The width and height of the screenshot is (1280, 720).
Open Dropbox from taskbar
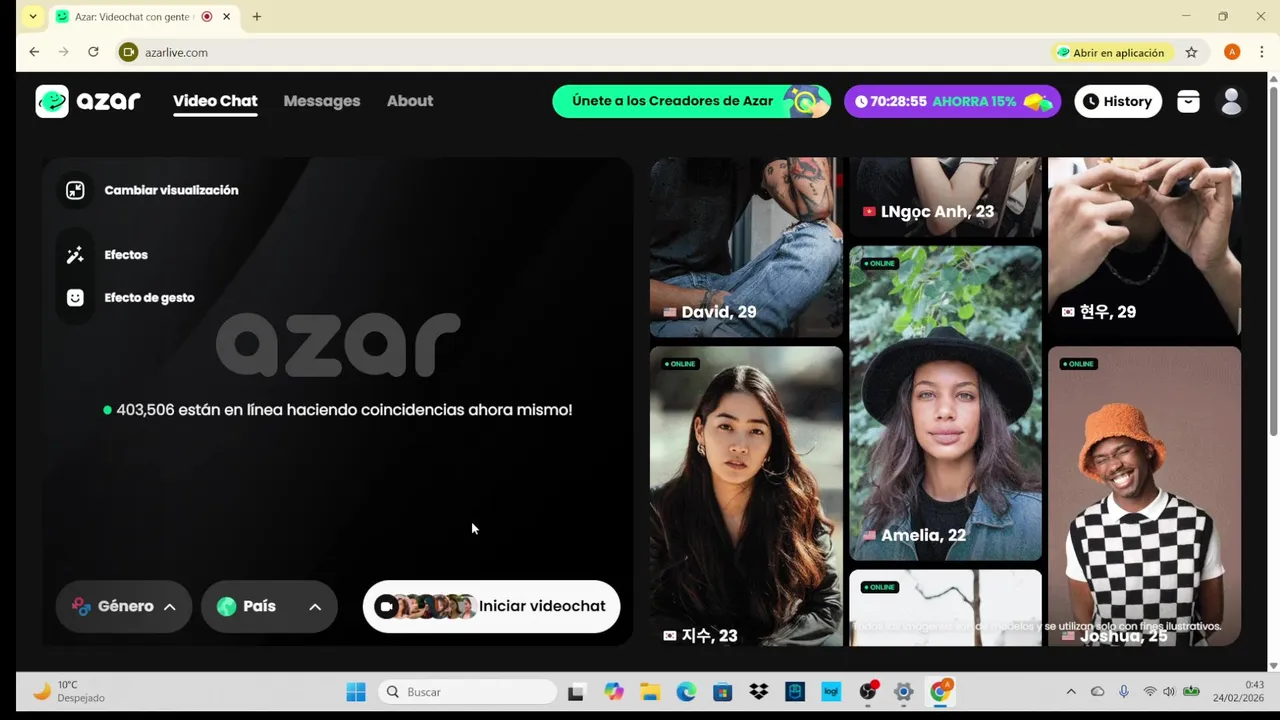pos(759,692)
